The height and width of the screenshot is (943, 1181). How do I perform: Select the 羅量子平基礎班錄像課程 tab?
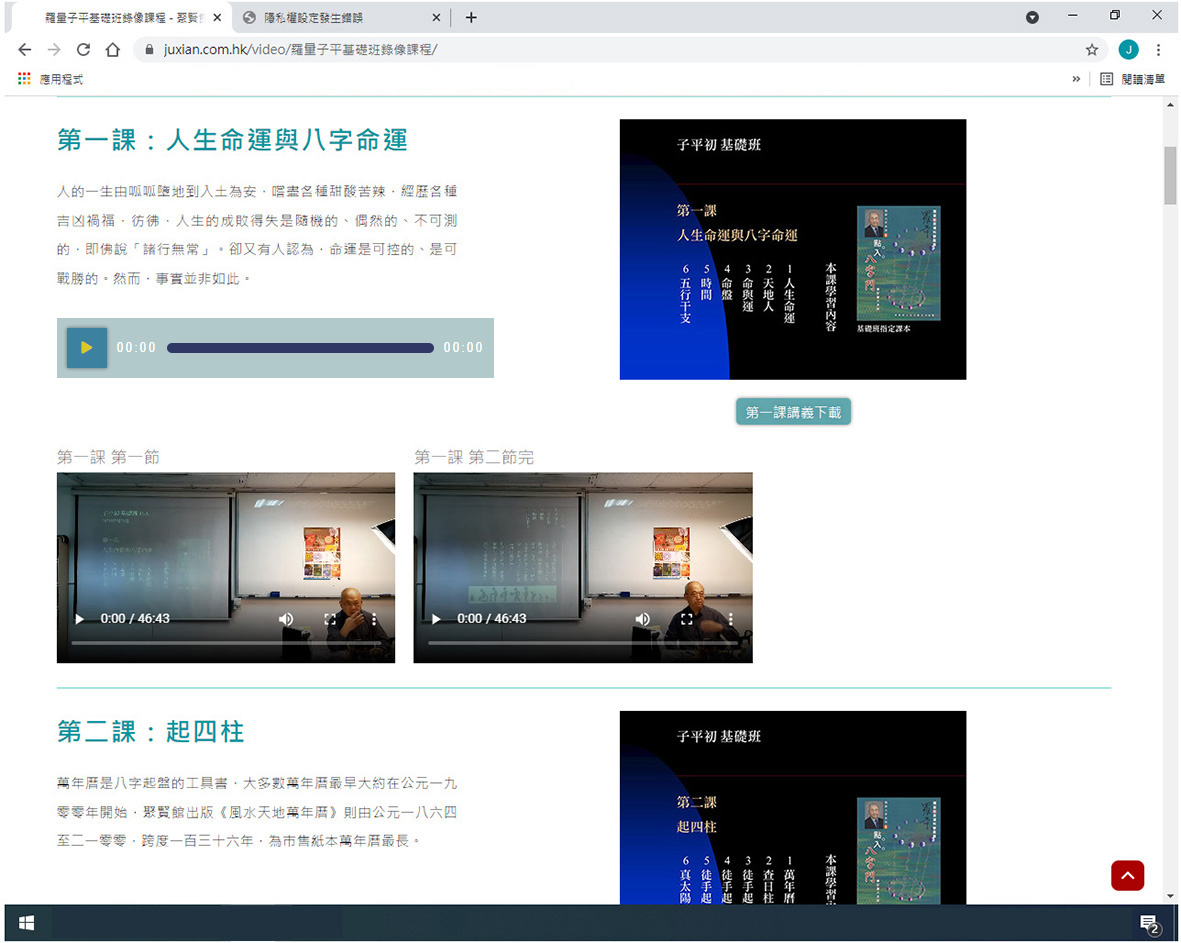point(121,17)
